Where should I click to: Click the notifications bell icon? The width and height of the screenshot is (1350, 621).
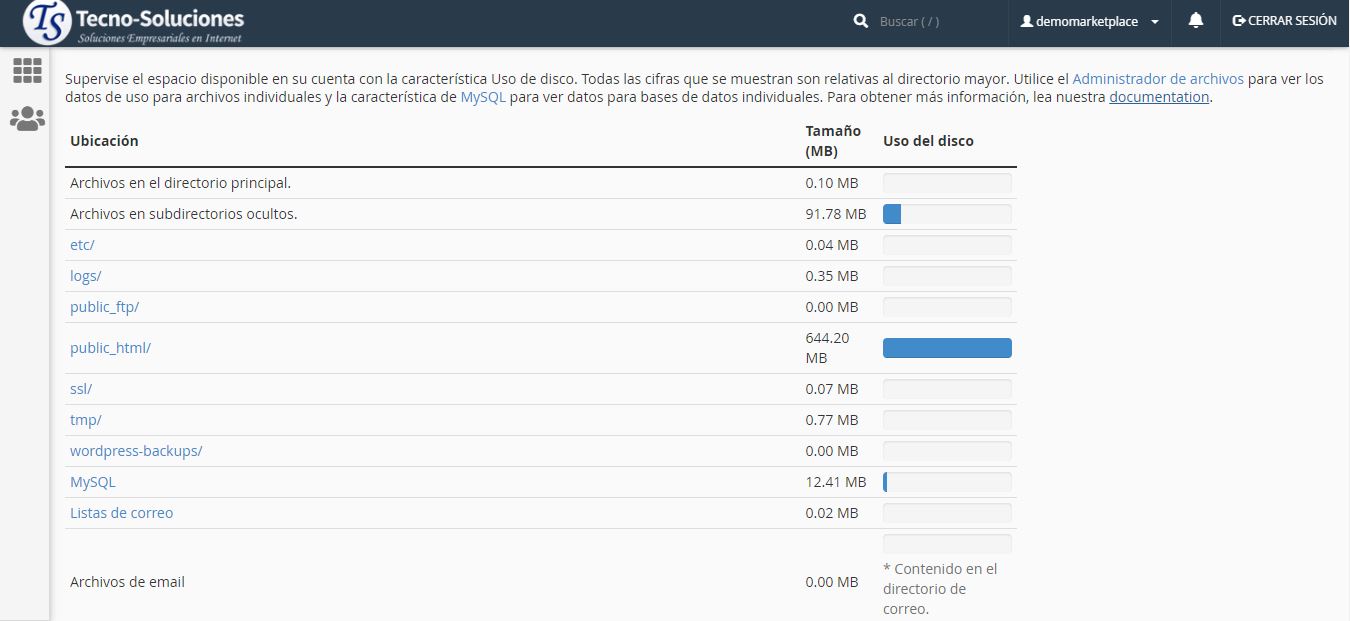click(x=1195, y=21)
